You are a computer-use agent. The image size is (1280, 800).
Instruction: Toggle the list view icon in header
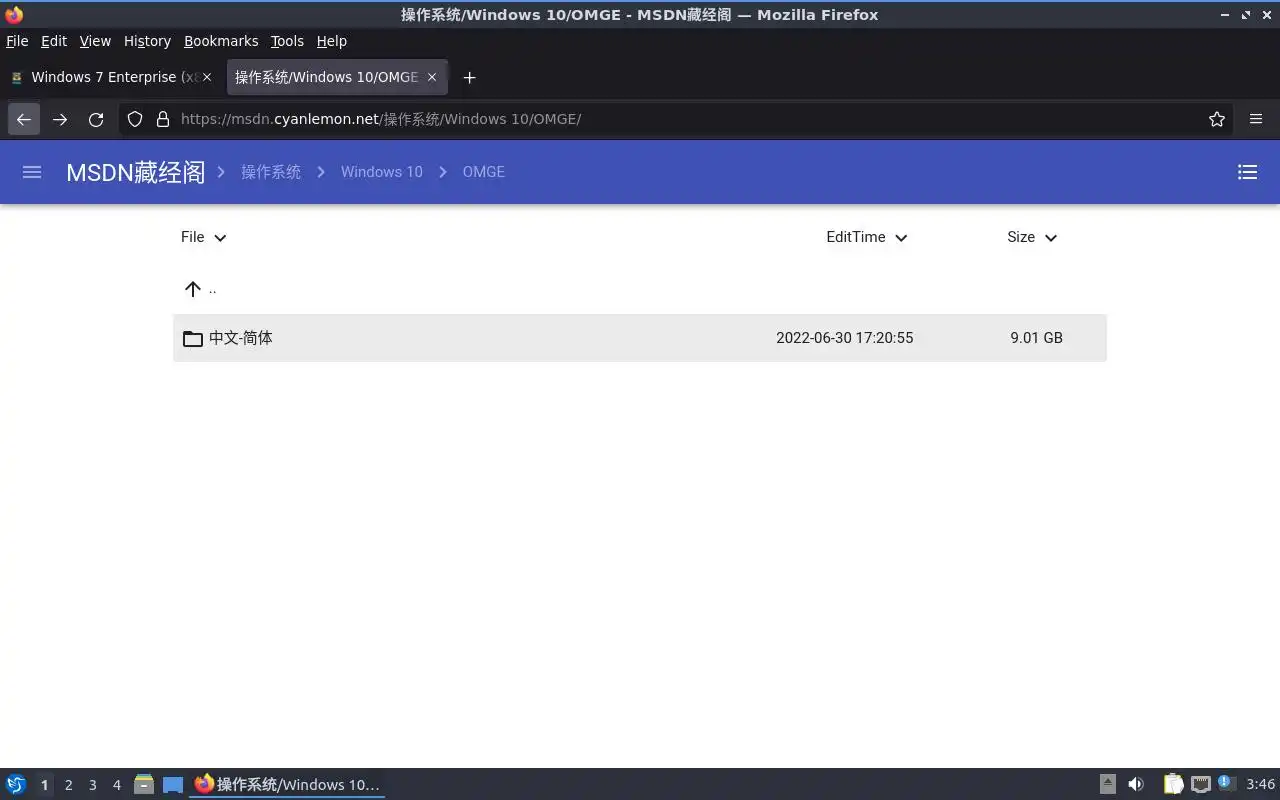[x=1247, y=172]
